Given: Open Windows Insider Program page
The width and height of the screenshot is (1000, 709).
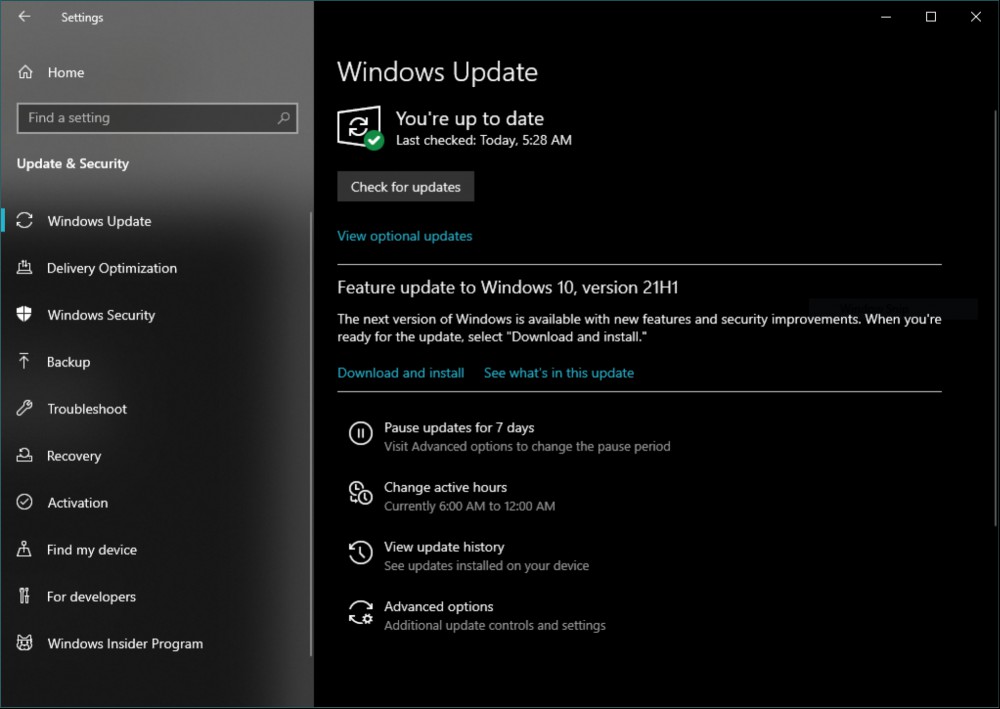Looking at the screenshot, I should (156, 643).
